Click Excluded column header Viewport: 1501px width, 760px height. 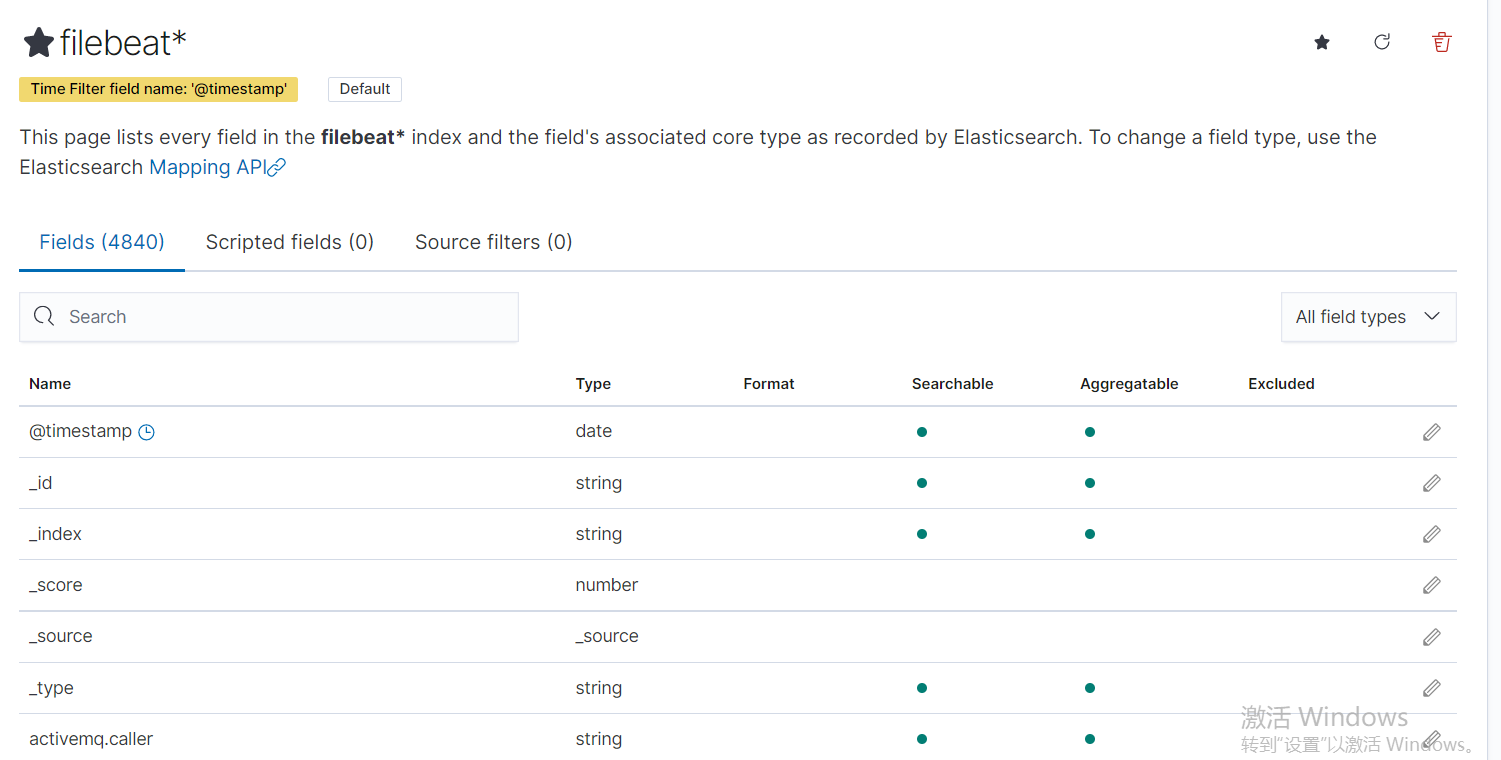click(1281, 384)
